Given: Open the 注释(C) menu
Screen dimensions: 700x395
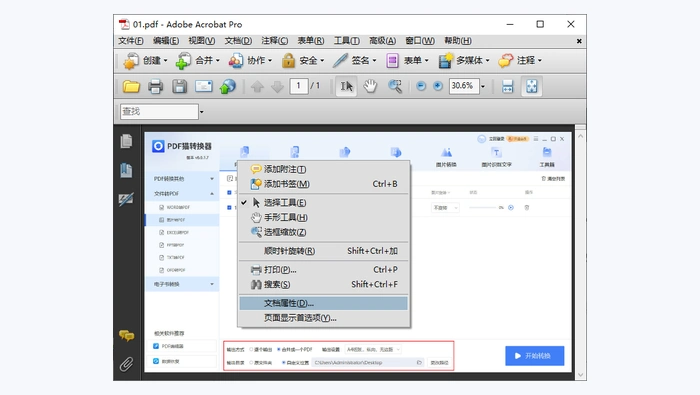Looking at the screenshot, I should tap(275, 41).
